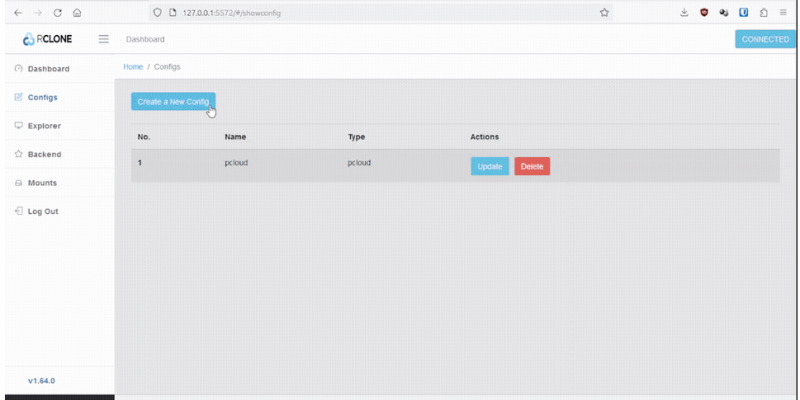Click Update for the pcloud config

point(490,166)
